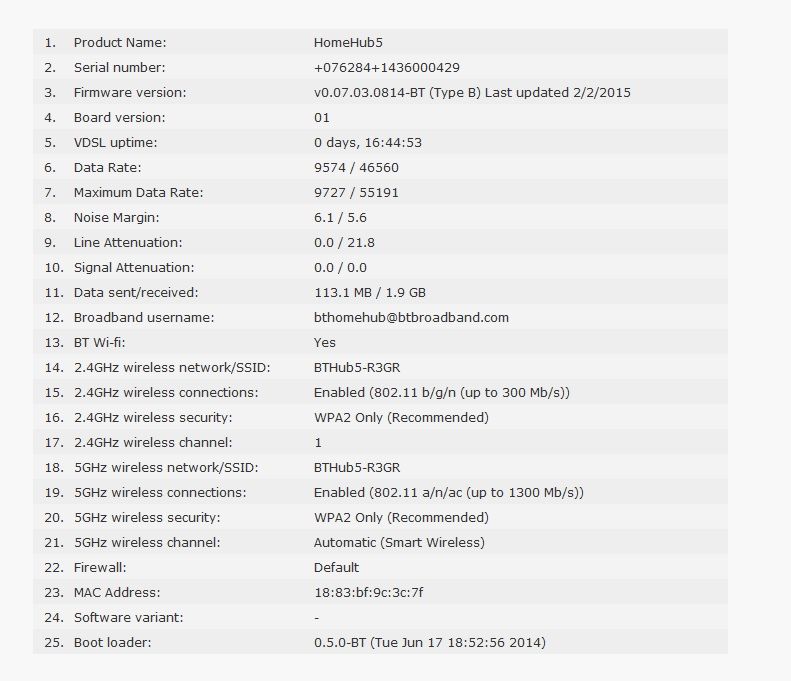Select the Data sent/received value
The height and width of the screenshot is (681, 791).
[x=370, y=293]
